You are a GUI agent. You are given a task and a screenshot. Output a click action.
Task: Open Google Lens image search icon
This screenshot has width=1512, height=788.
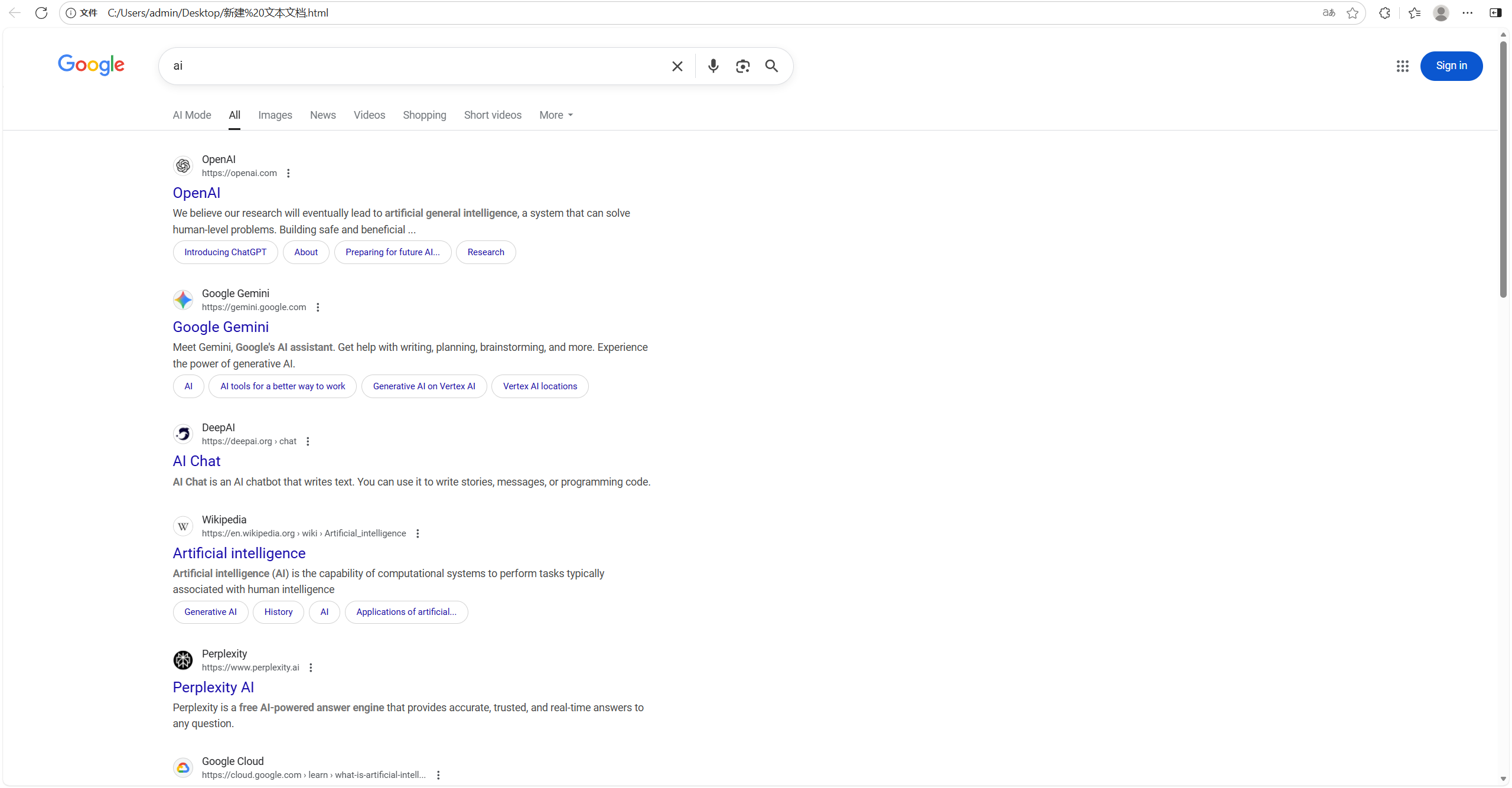click(x=742, y=66)
